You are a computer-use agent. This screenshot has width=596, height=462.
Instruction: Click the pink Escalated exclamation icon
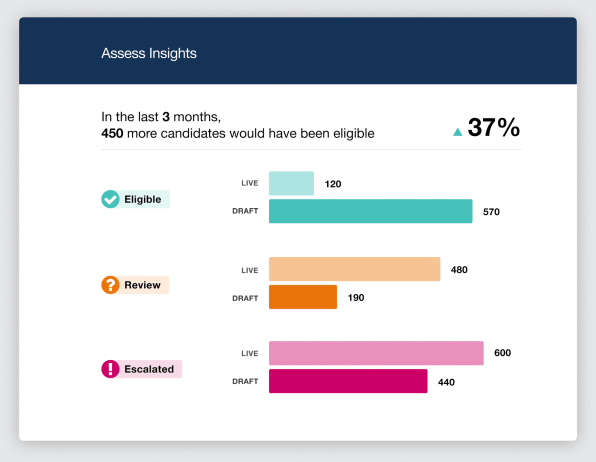pyautogui.click(x=110, y=369)
